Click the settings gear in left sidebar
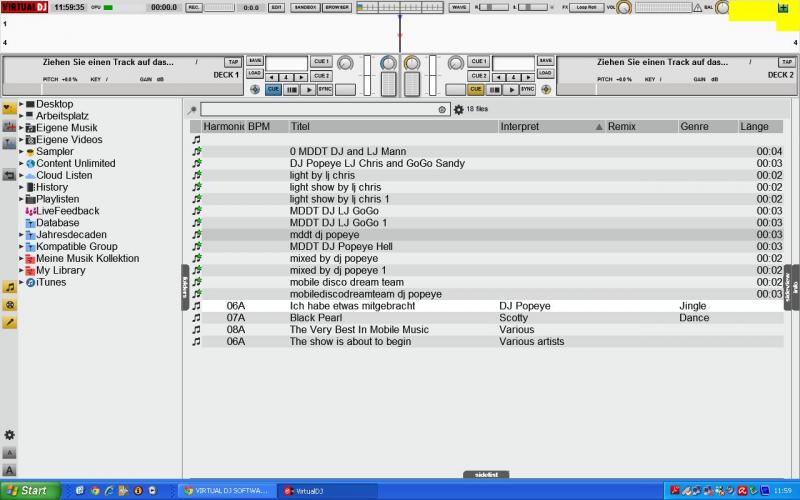The image size is (800, 500). (x=9, y=435)
